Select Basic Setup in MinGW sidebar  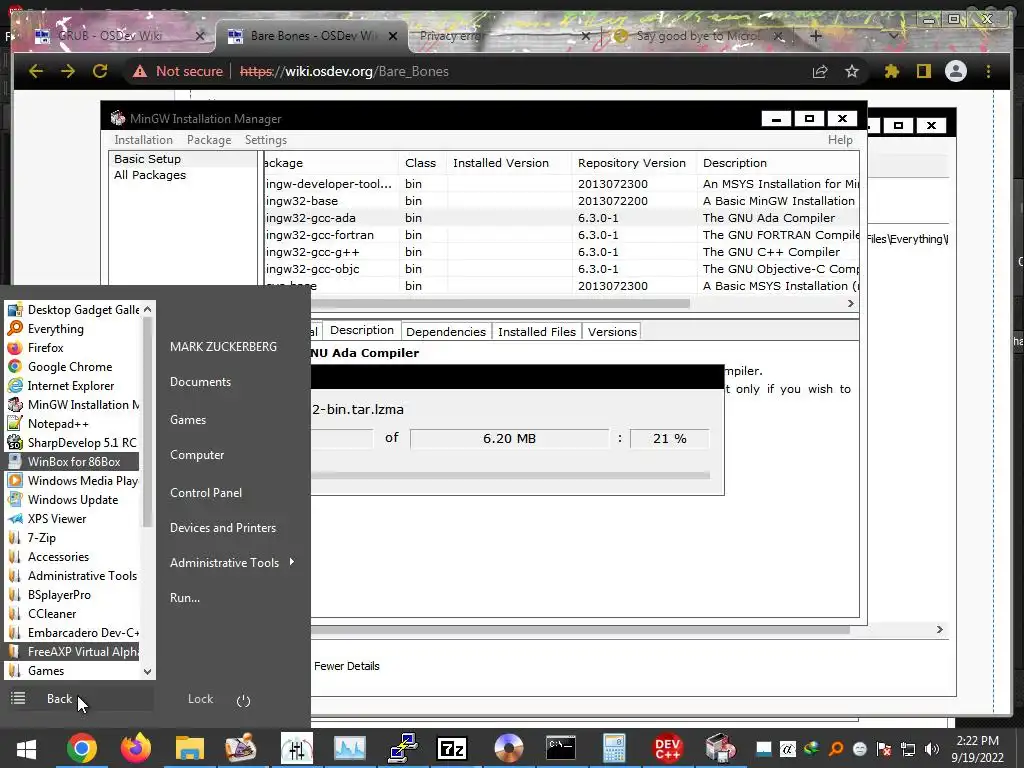(148, 159)
